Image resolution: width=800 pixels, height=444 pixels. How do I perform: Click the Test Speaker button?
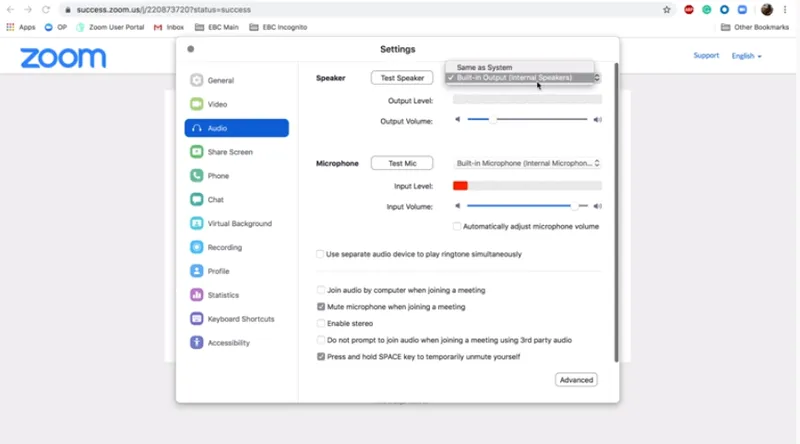[402, 78]
